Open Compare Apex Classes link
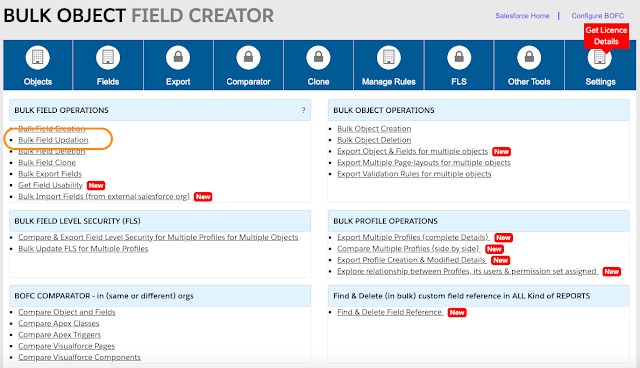This screenshot has width=640, height=368. 58,324
